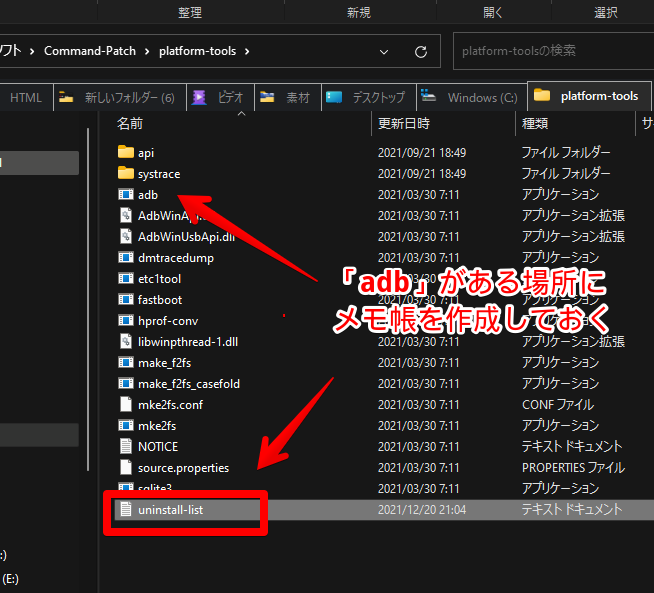The image size is (654, 593).
Task: Switch to the HTML tab
Action: pos(26,98)
